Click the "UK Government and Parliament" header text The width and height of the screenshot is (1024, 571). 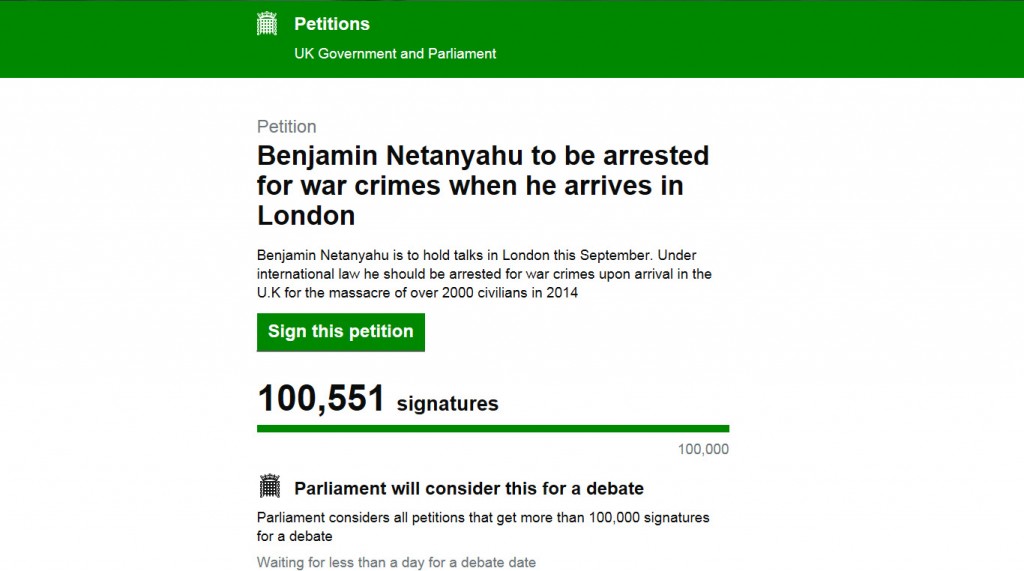[395, 53]
